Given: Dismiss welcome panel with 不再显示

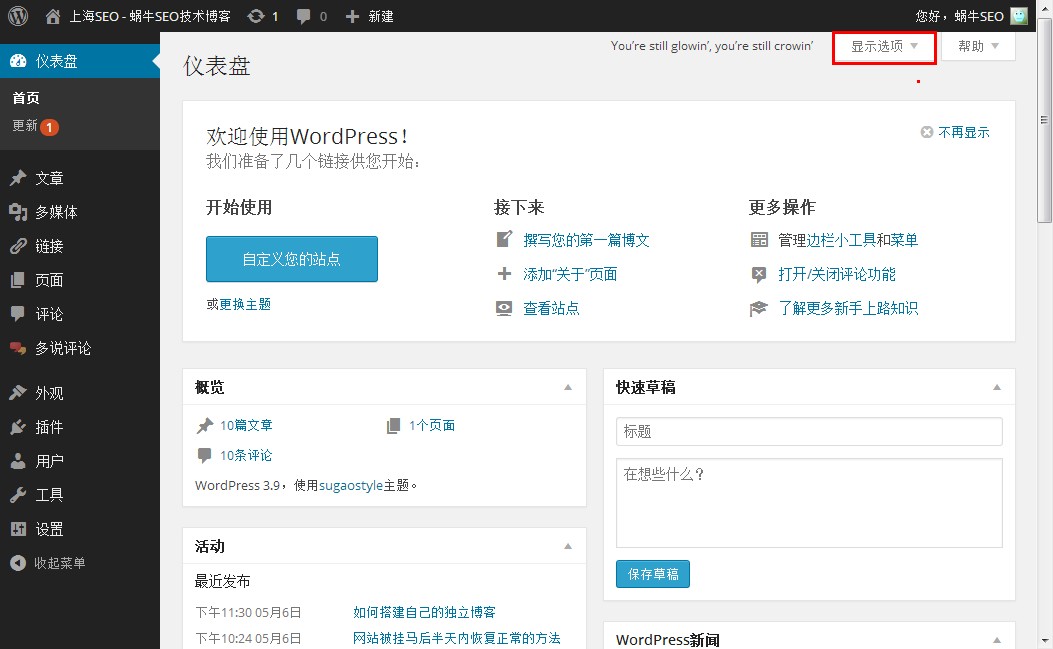Looking at the screenshot, I should (955, 132).
